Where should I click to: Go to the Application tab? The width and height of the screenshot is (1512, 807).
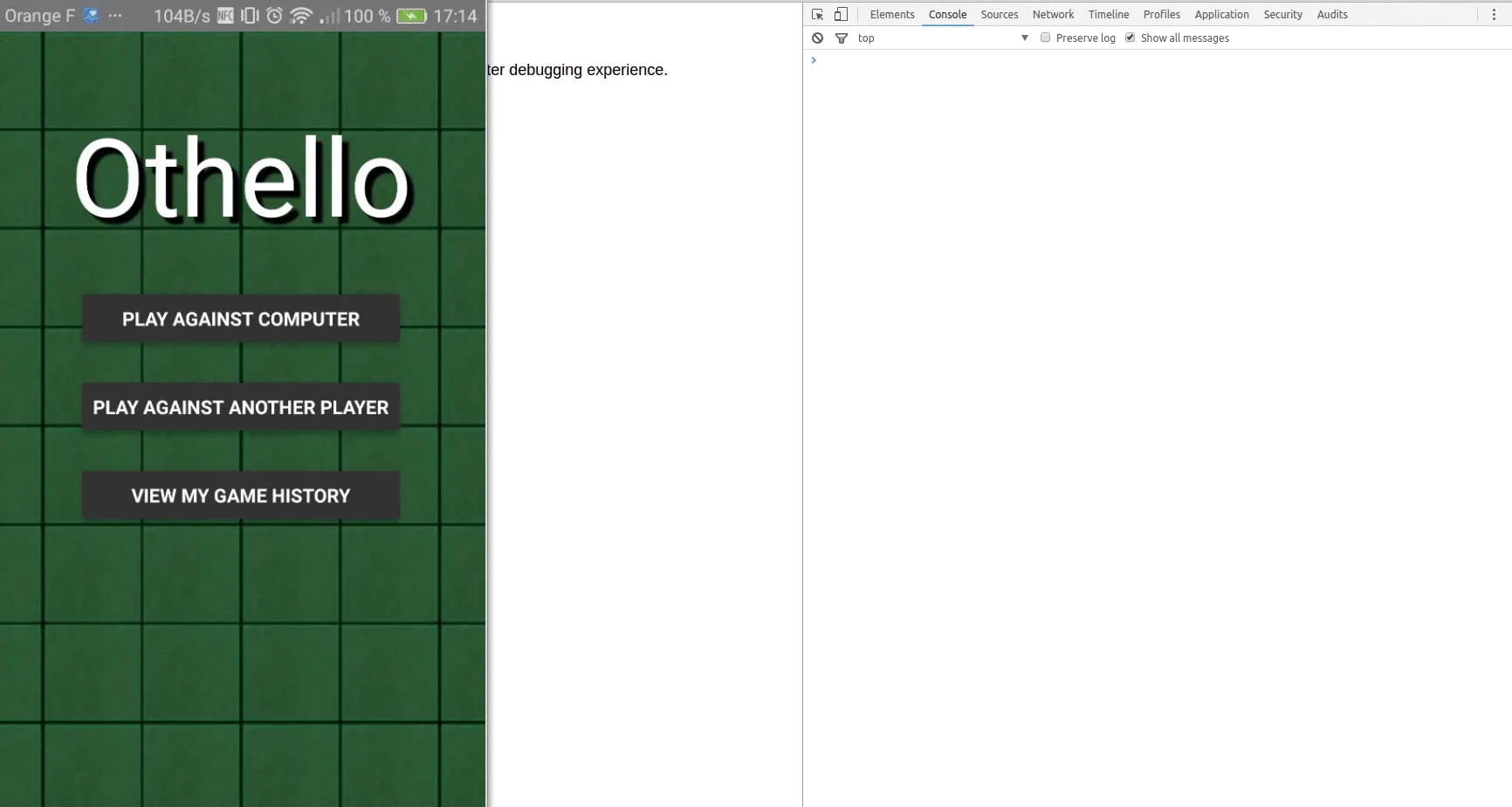click(1221, 15)
